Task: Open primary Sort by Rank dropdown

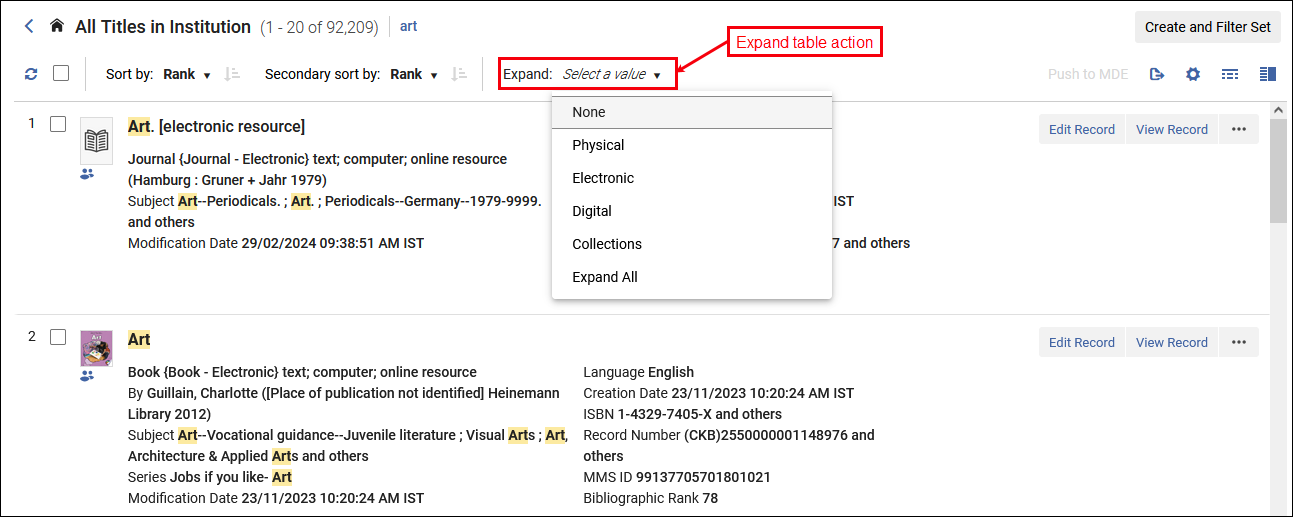Action: [187, 74]
